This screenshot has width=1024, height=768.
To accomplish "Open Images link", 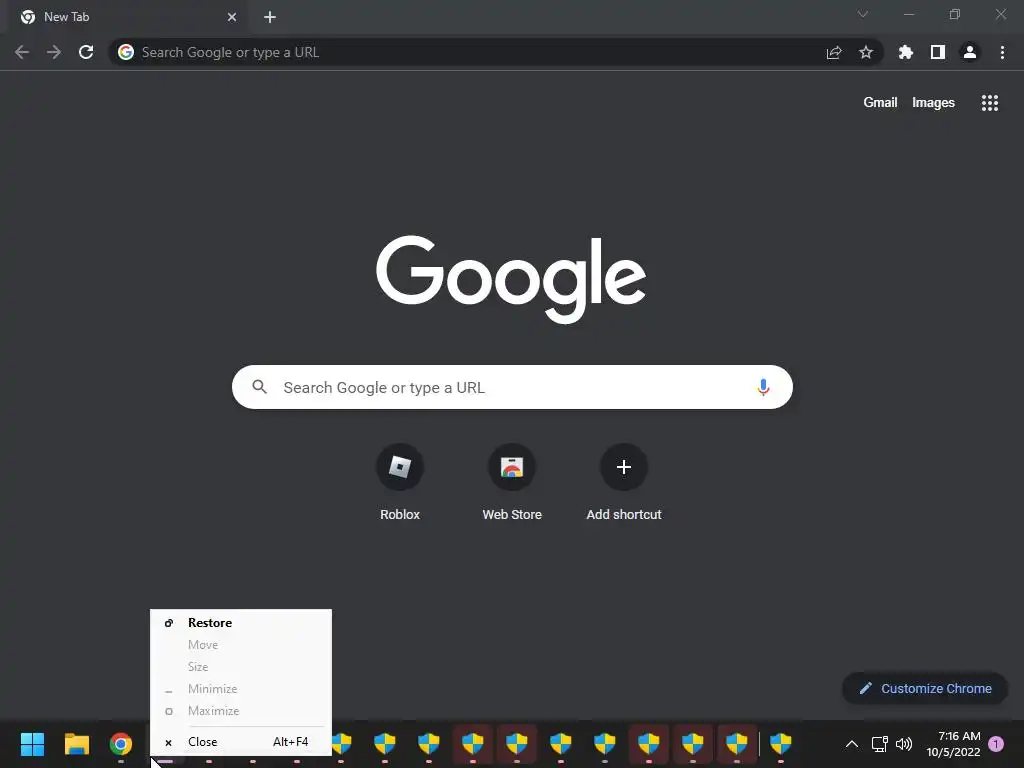I will [933, 103].
